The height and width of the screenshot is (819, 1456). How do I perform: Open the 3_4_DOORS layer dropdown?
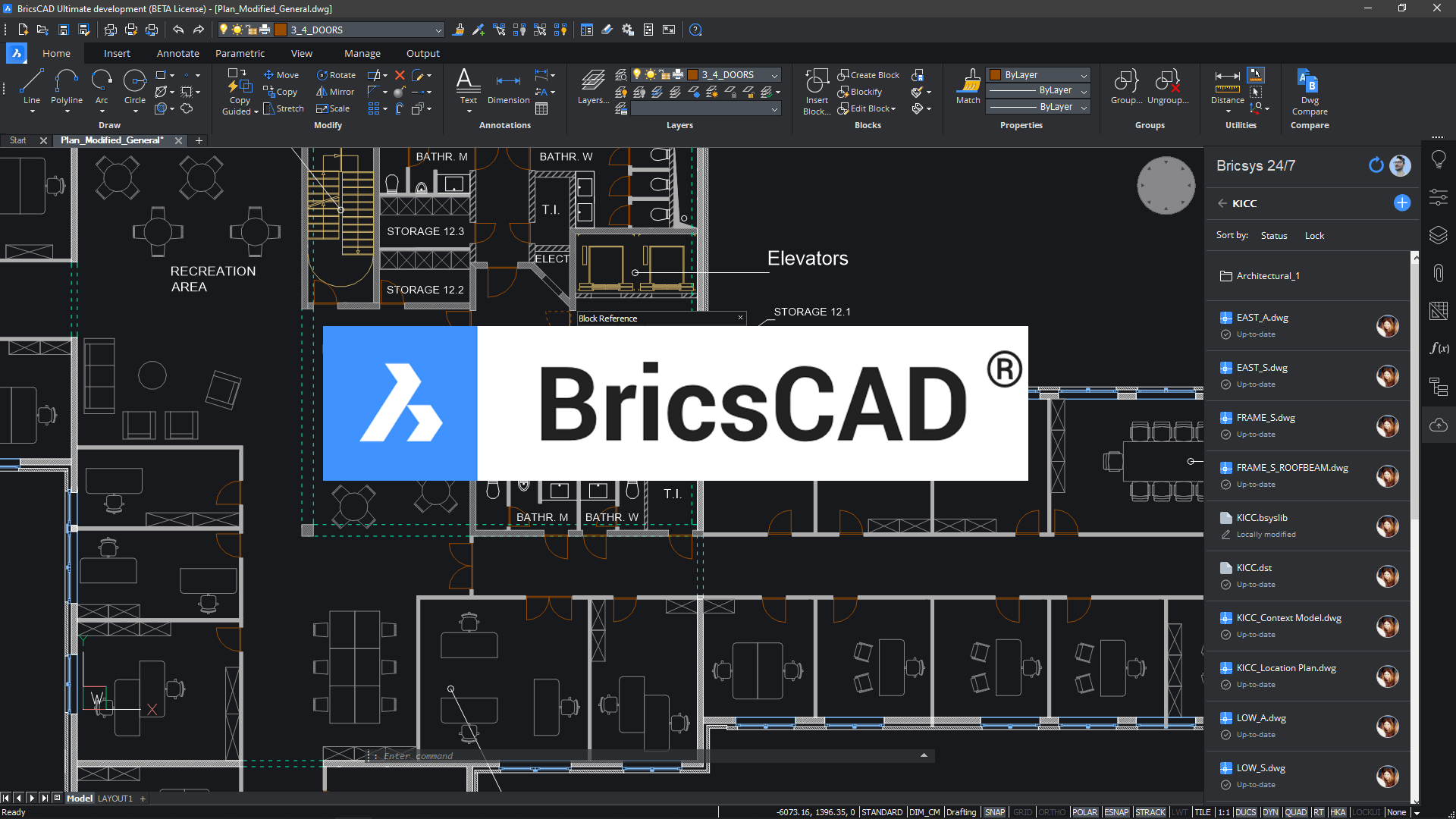coord(773,74)
